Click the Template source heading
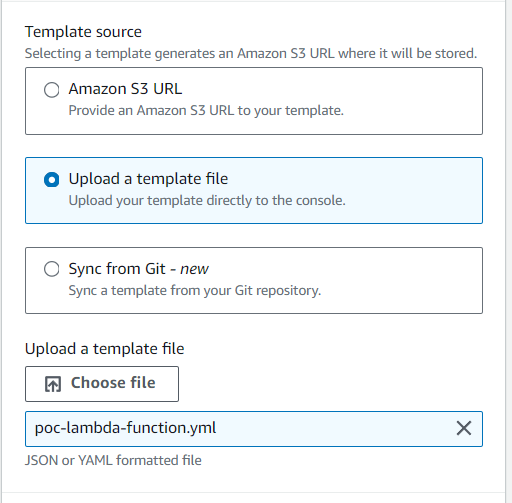The width and height of the screenshot is (512, 503). 83,32
